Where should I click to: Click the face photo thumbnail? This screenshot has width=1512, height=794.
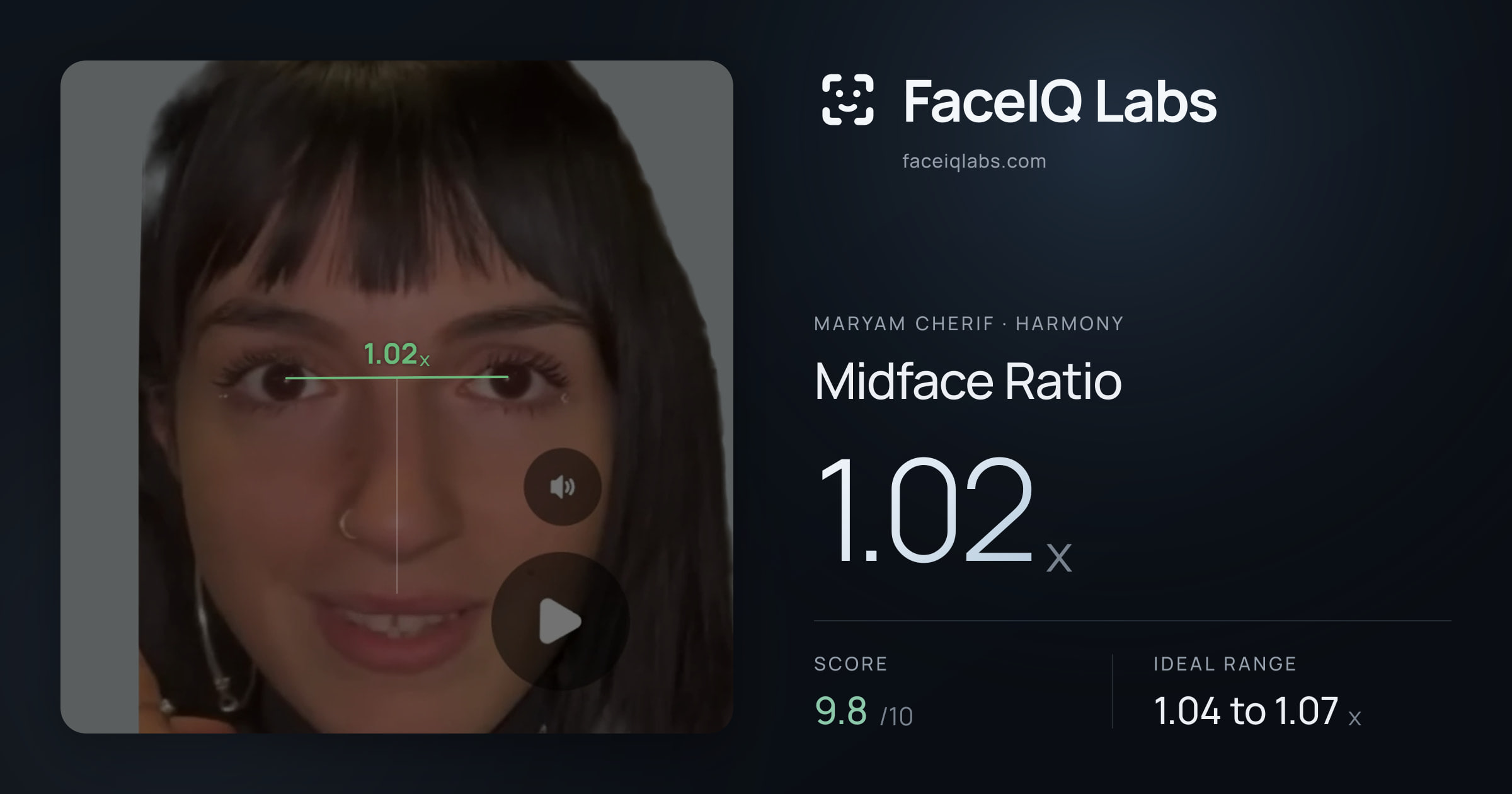point(396,396)
